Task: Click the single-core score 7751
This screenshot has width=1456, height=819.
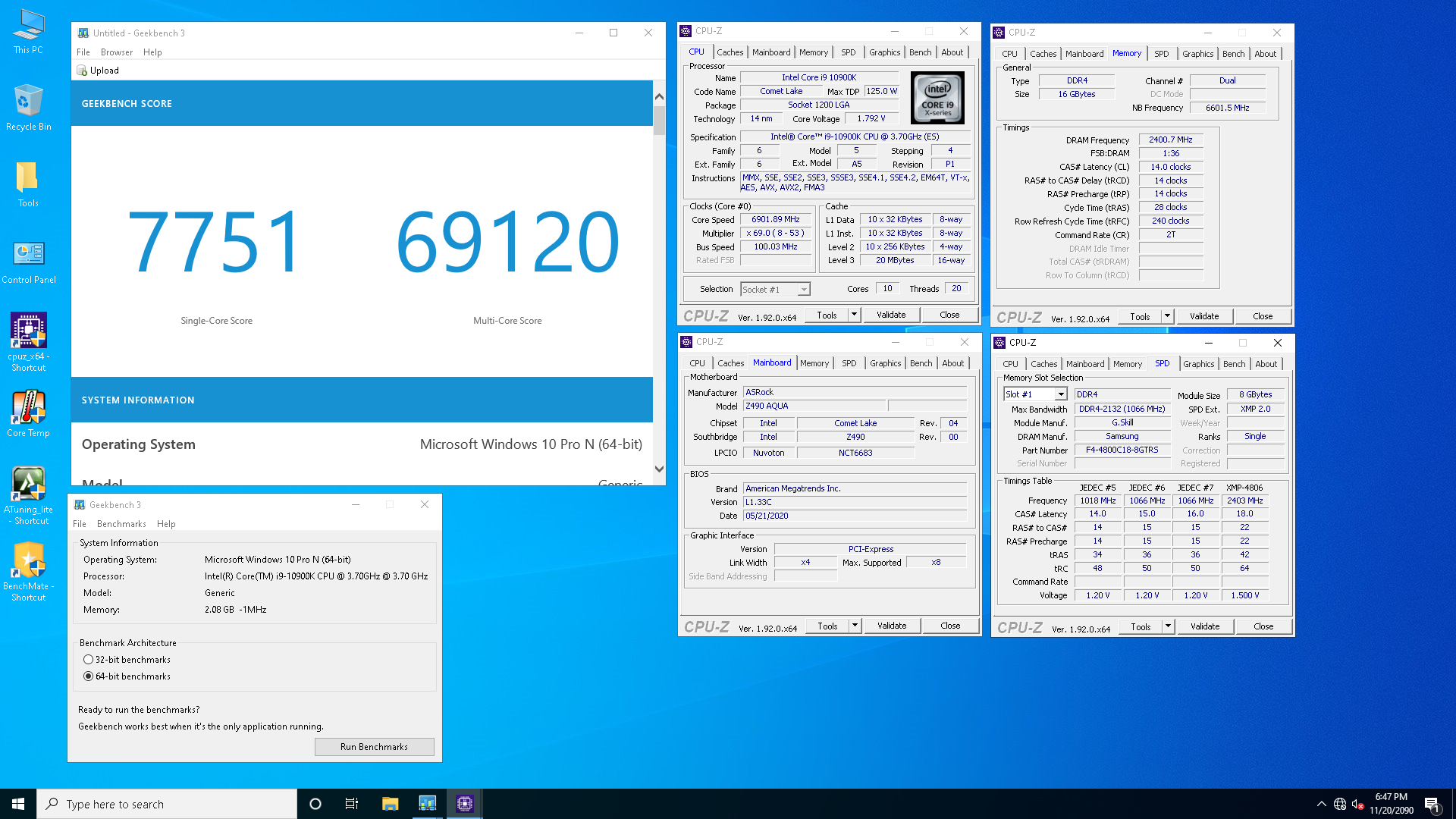Action: pos(216,242)
